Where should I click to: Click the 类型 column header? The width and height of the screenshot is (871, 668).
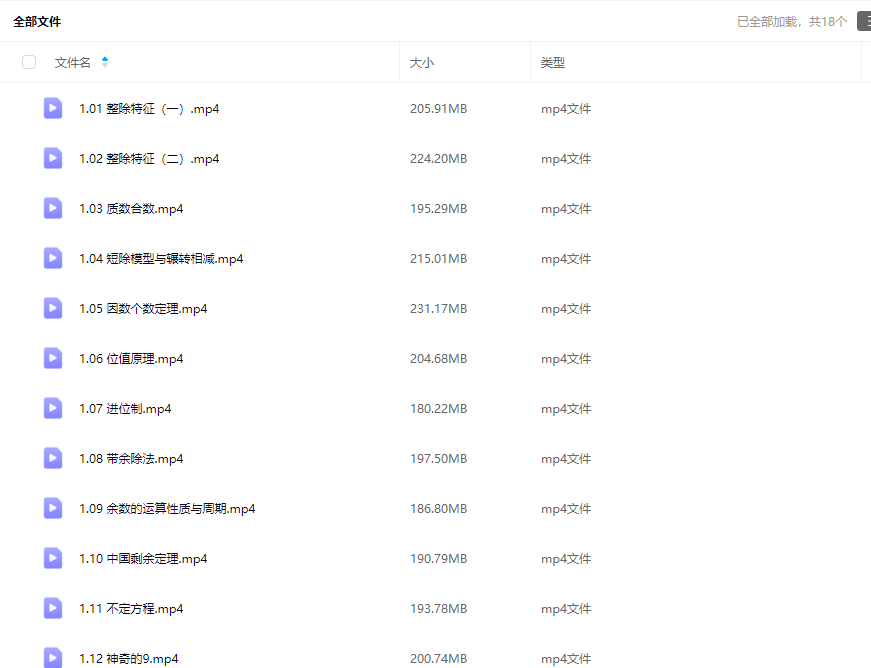[x=553, y=62]
